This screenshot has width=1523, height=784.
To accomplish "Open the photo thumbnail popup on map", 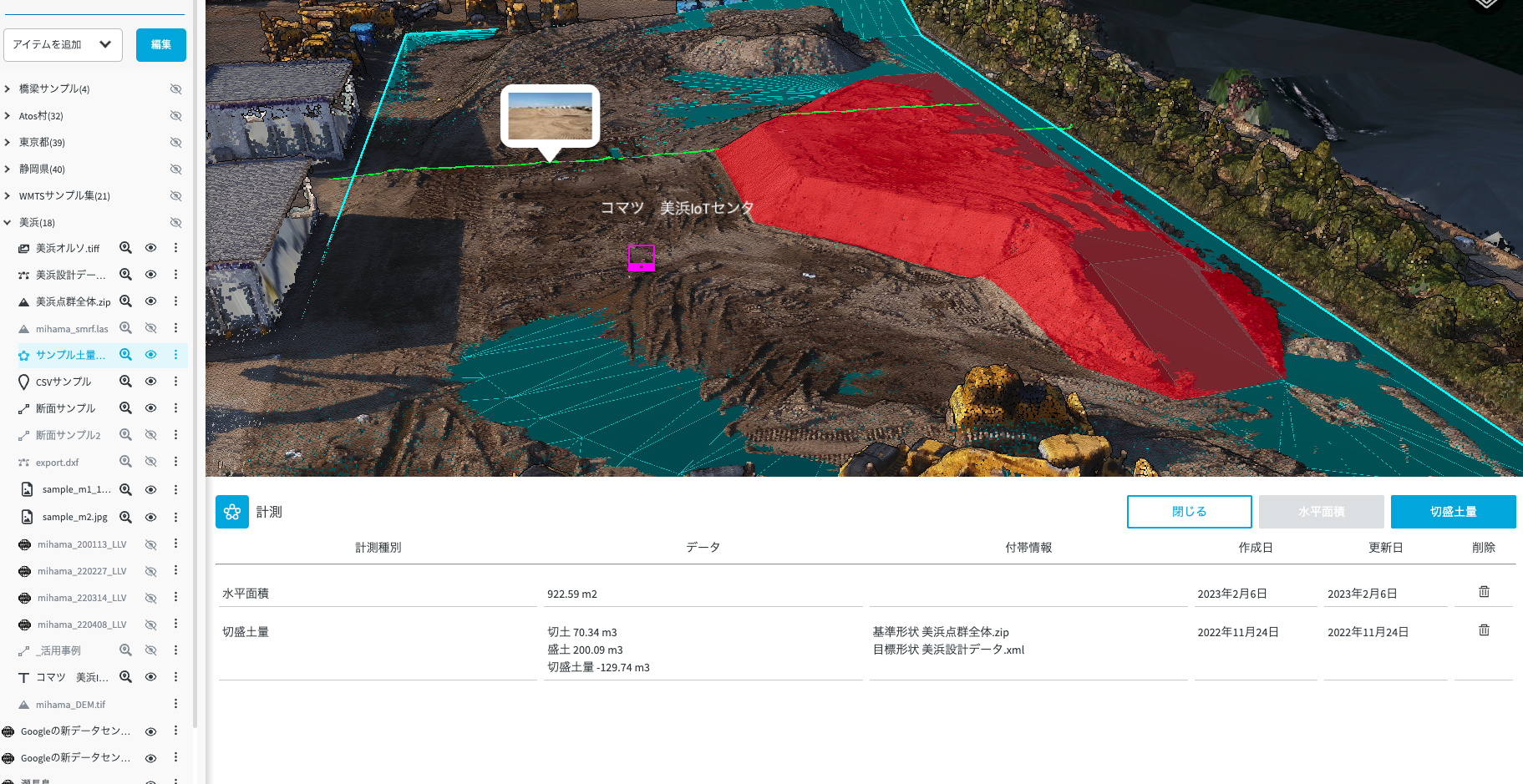I will tap(550, 116).
